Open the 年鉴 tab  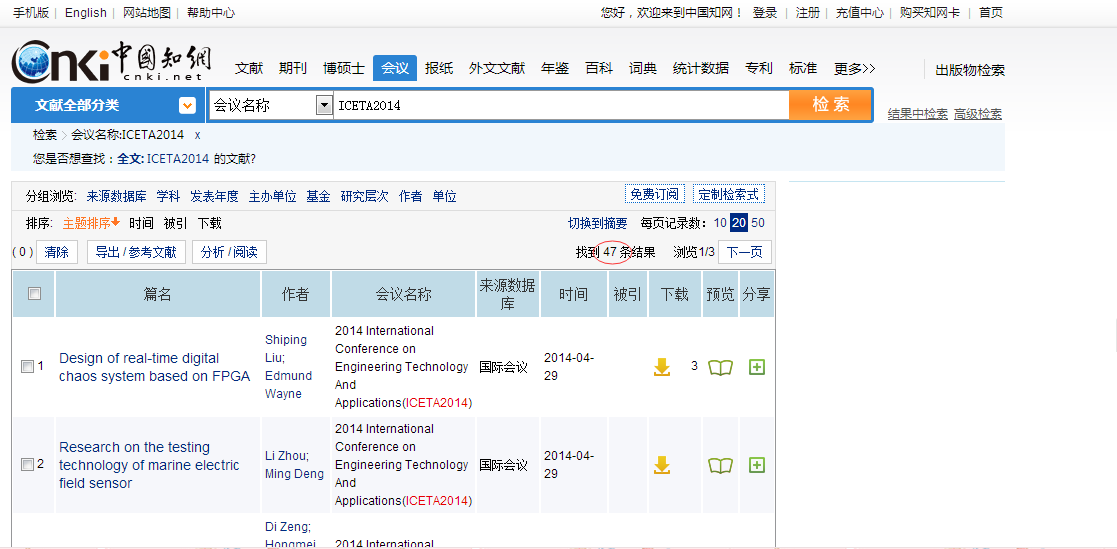(555, 68)
